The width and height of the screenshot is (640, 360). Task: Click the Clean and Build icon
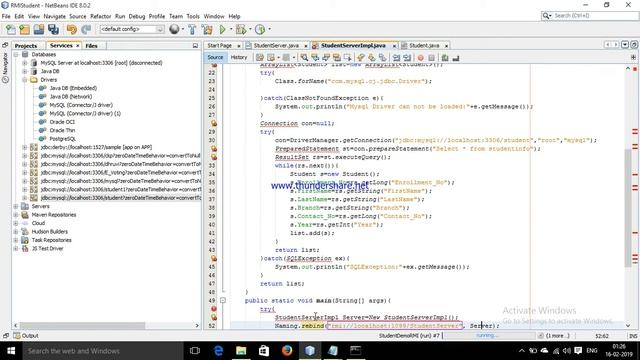207,29
